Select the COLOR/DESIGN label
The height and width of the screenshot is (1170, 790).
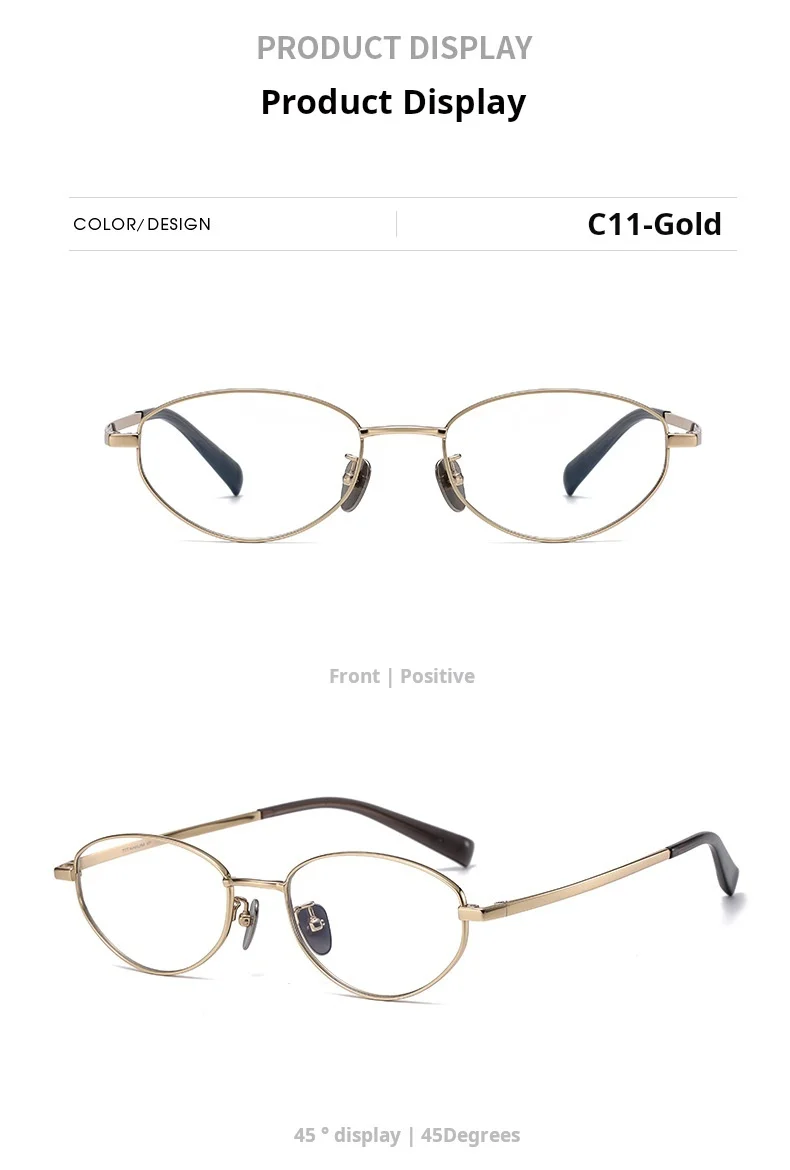click(142, 224)
